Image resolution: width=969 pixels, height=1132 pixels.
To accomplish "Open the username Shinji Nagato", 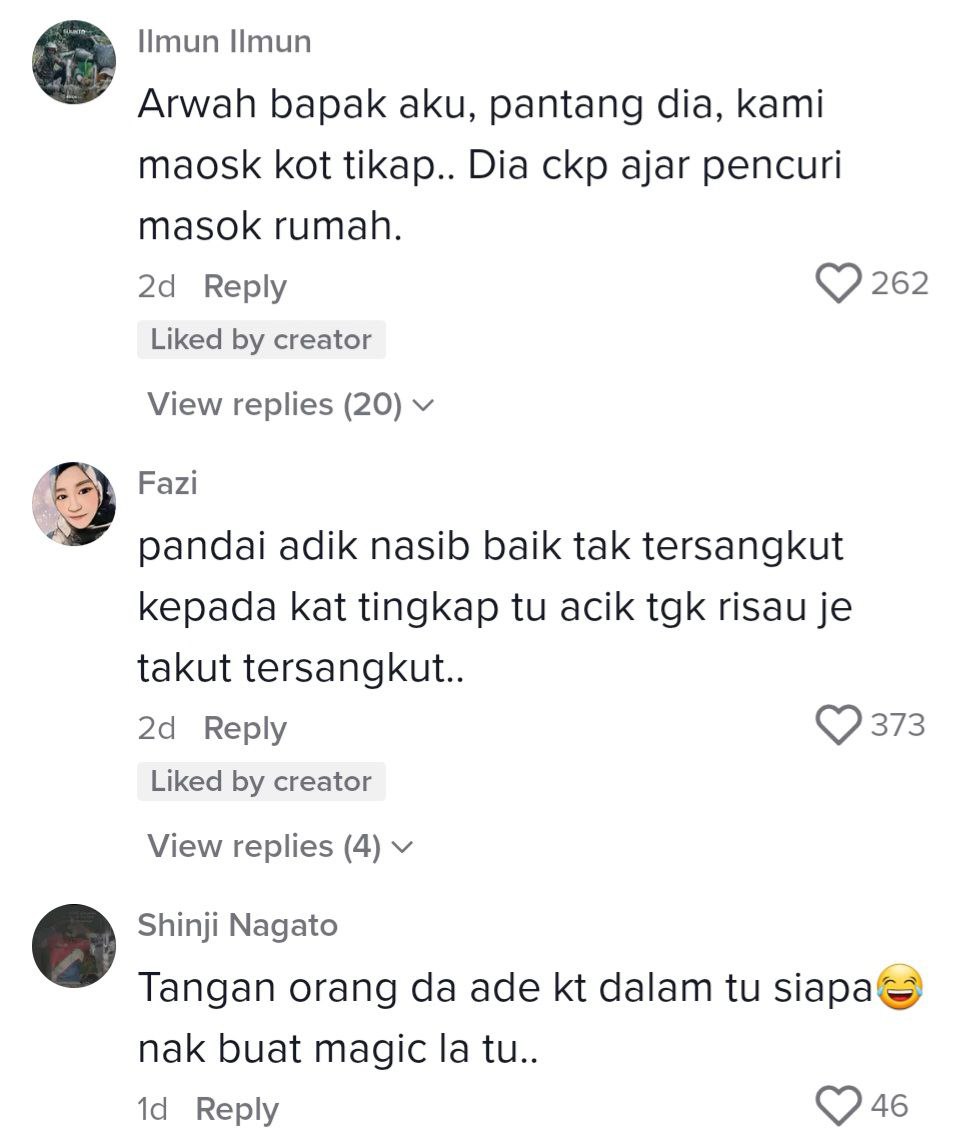I will 238,926.
